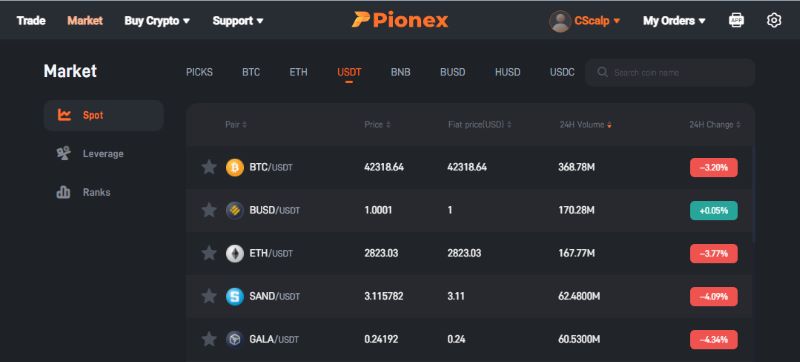This screenshot has width=800, height=362.
Task: Click the CScalp profile avatar
Action: (560, 21)
